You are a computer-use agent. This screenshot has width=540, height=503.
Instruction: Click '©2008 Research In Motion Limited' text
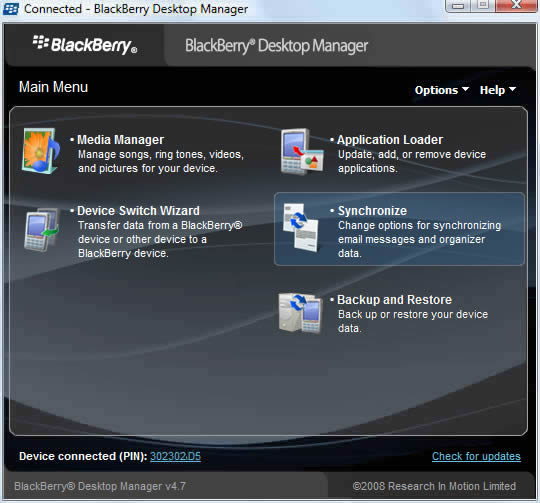pyautogui.click(x=434, y=486)
